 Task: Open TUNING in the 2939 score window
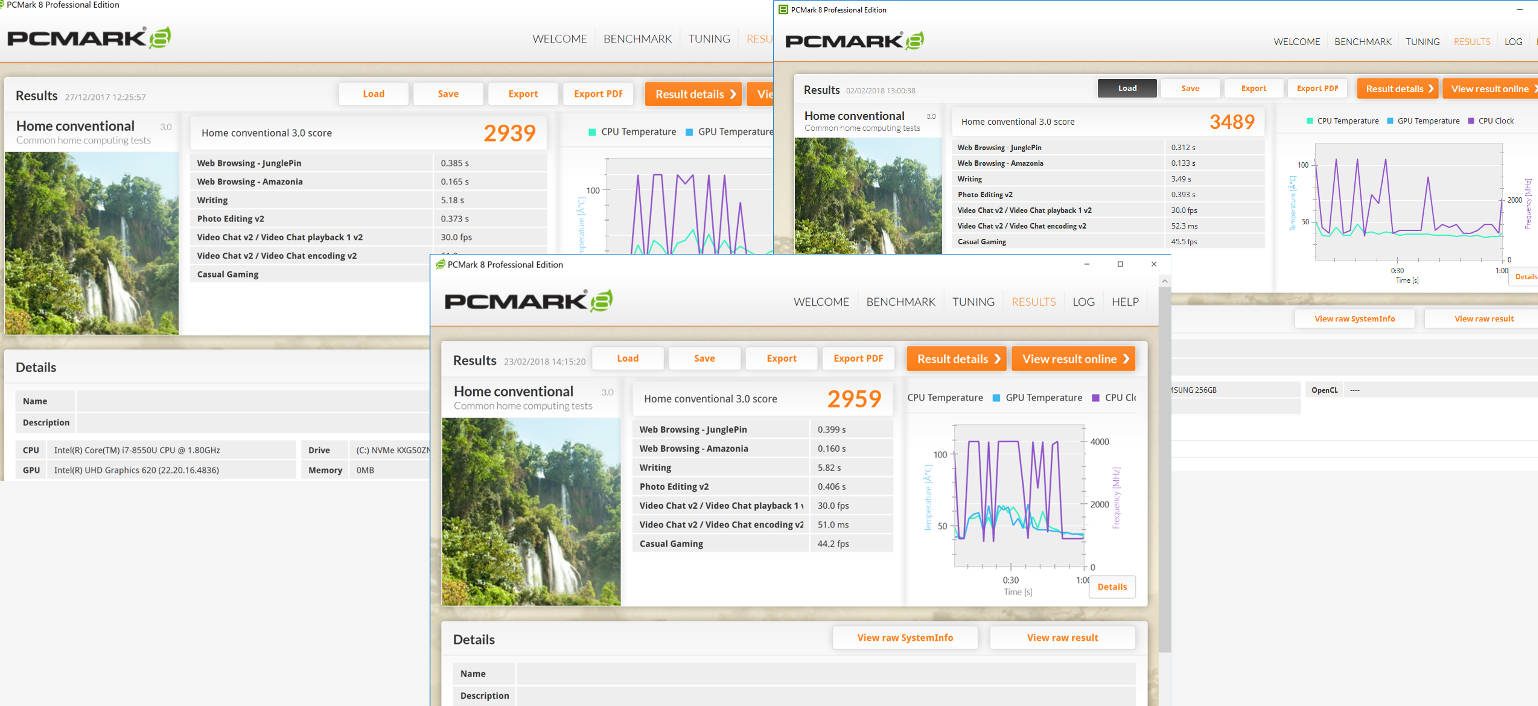(709, 39)
